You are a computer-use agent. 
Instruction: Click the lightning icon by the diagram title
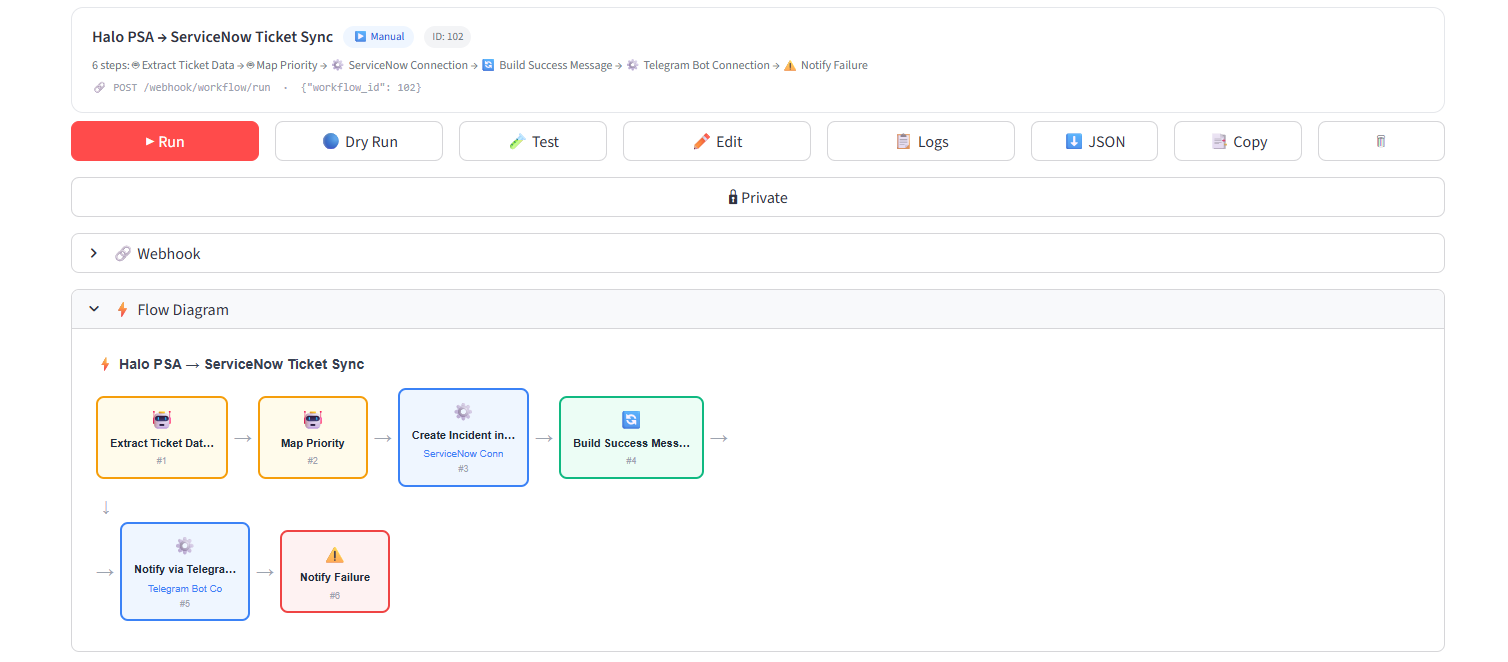[x=104, y=364]
